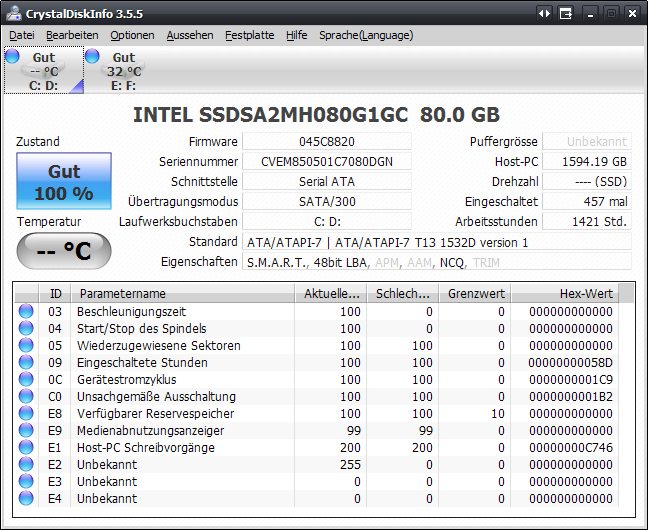This screenshot has width=648, height=530.
Task: Click the Arbeitsstunden value 1421 Std.
Action: pyautogui.click(x=587, y=222)
